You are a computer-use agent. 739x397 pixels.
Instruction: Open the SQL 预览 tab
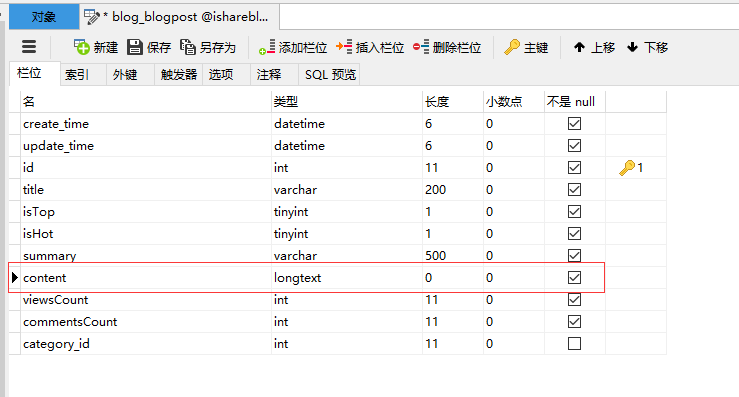pyautogui.click(x=329, y=74)
